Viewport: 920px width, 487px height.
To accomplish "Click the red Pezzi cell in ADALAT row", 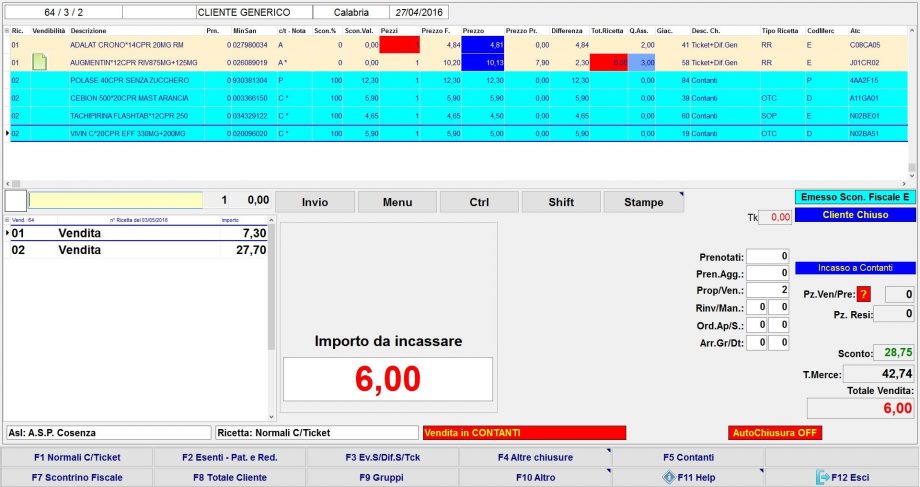I will [400, 45].
